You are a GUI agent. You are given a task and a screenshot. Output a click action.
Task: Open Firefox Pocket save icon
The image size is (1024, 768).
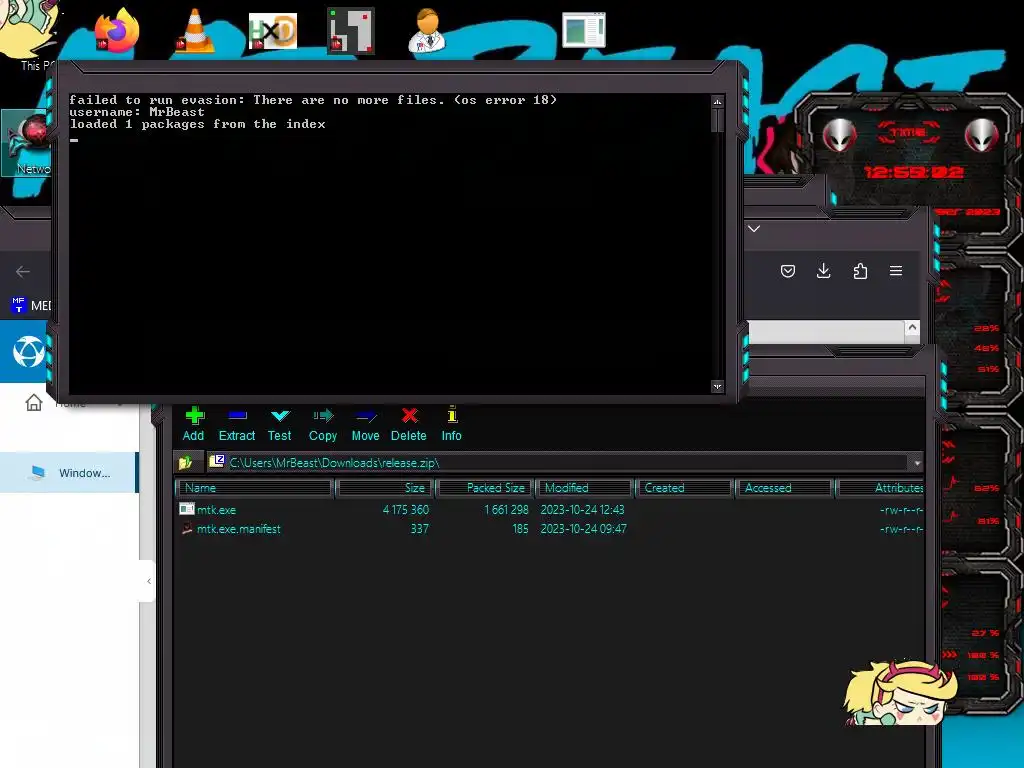pyautogui.click(x=788, y=271)
